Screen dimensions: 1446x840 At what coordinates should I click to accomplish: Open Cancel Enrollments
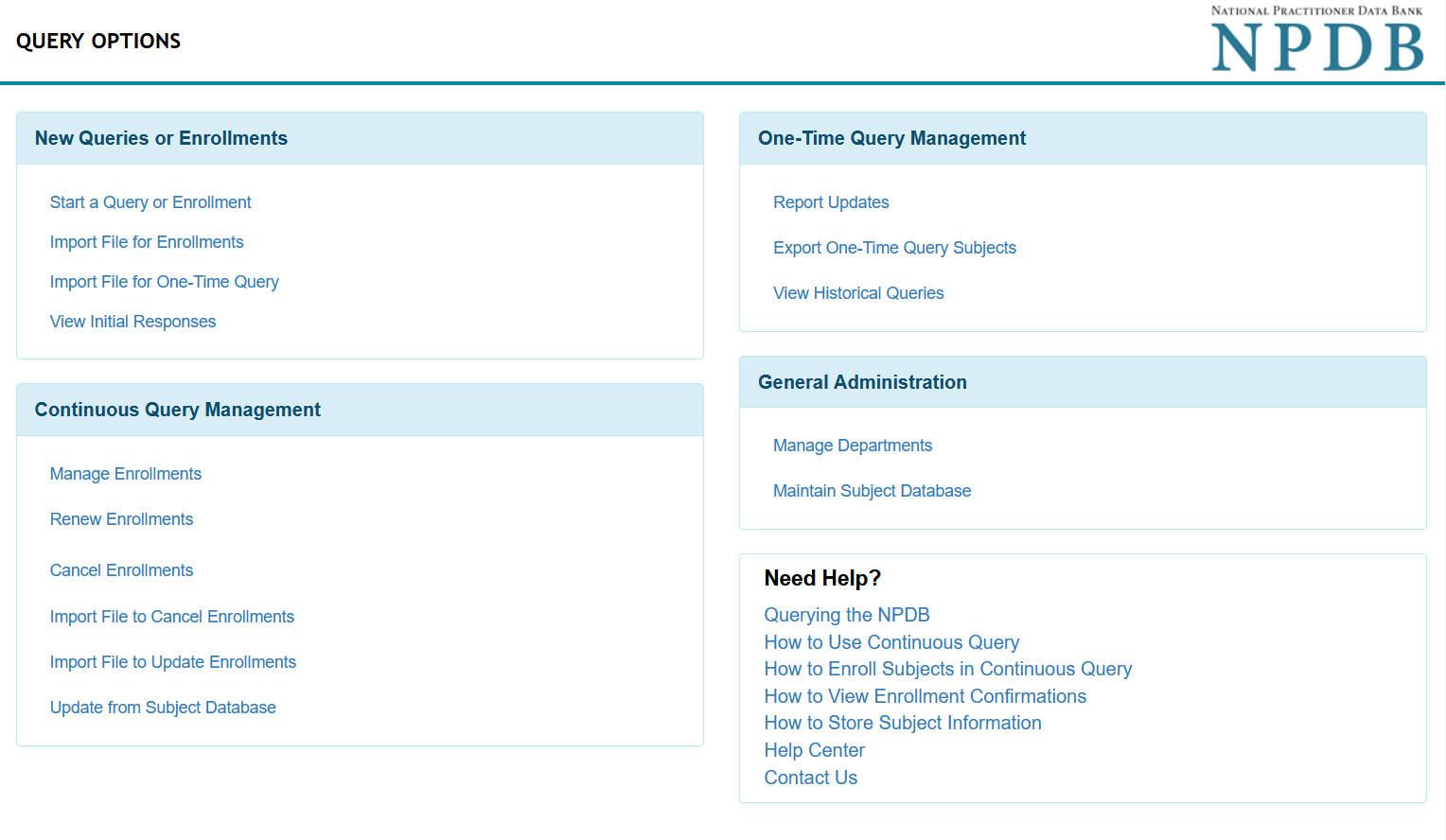121,569
